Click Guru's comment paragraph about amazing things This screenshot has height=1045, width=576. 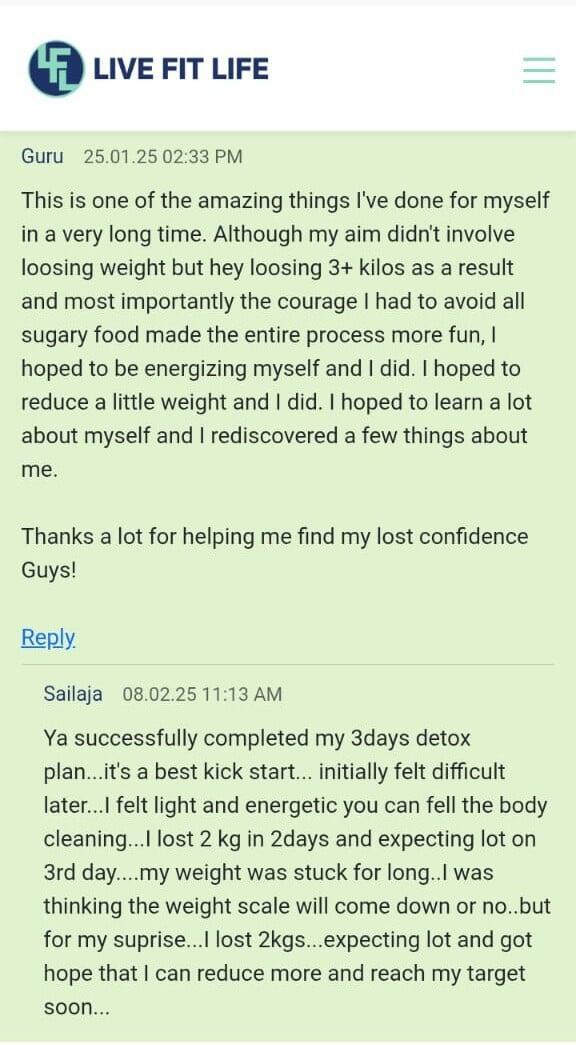(x=287, y=335)
